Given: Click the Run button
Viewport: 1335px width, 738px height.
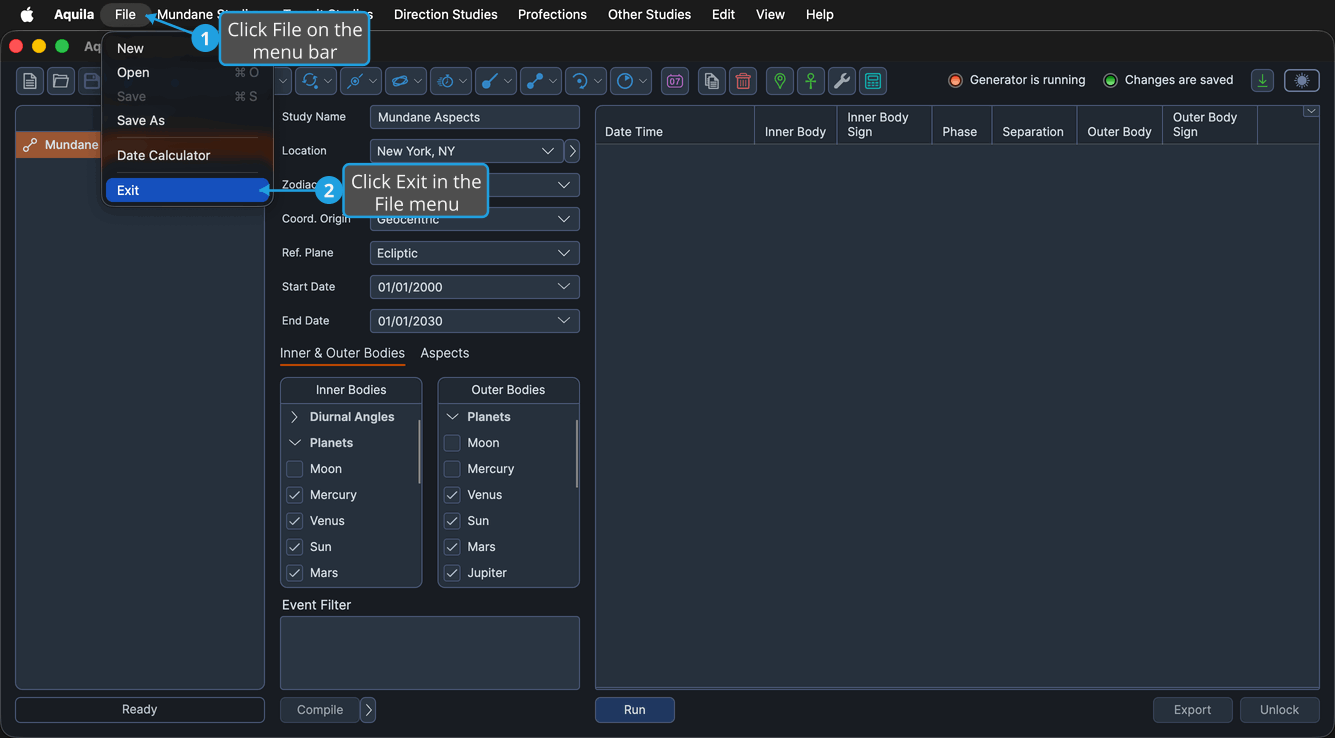Looking at the screenshot, I should pyautogui.click(x=635, y=710).
